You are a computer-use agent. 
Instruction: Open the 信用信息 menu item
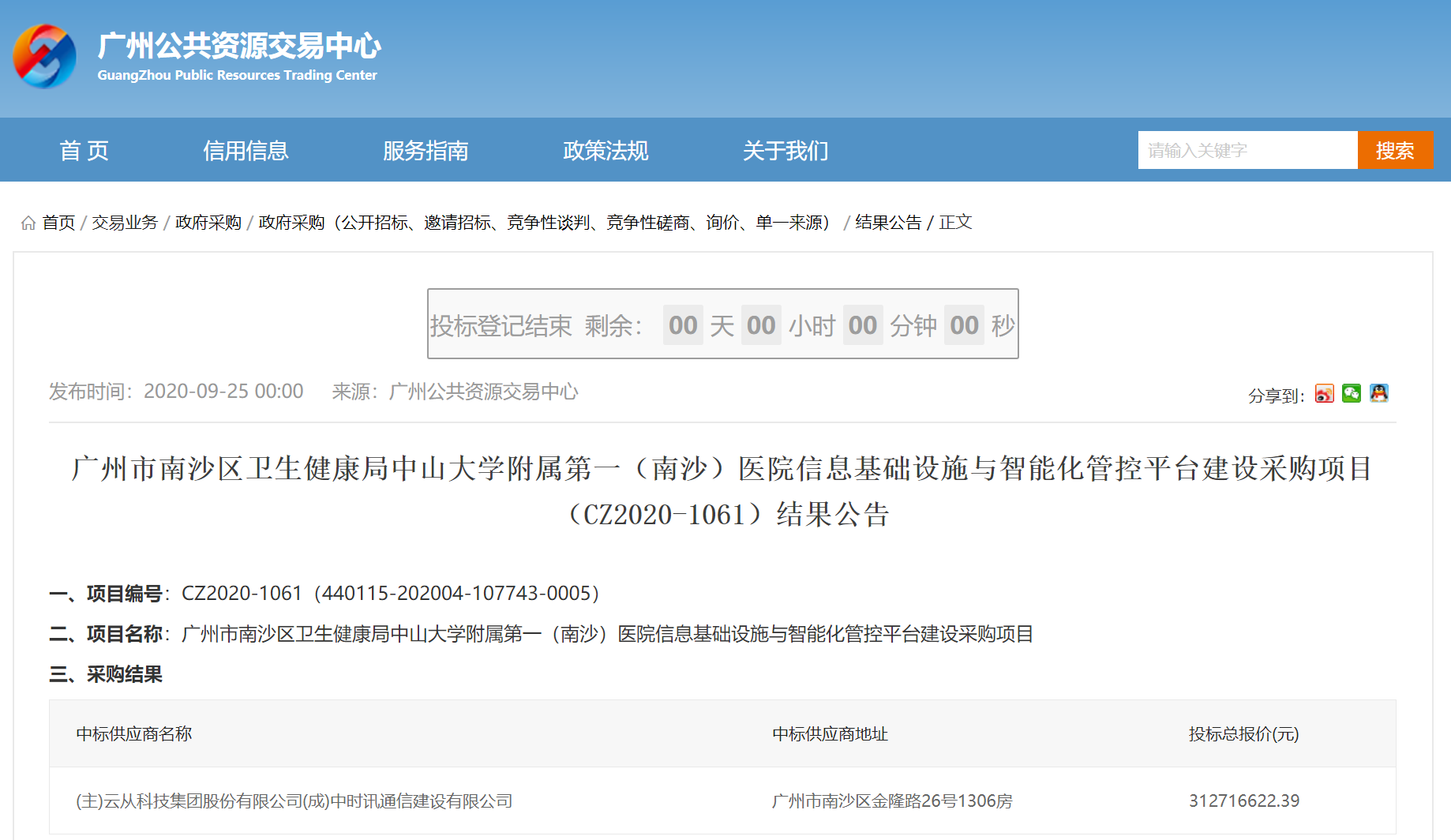246,150
